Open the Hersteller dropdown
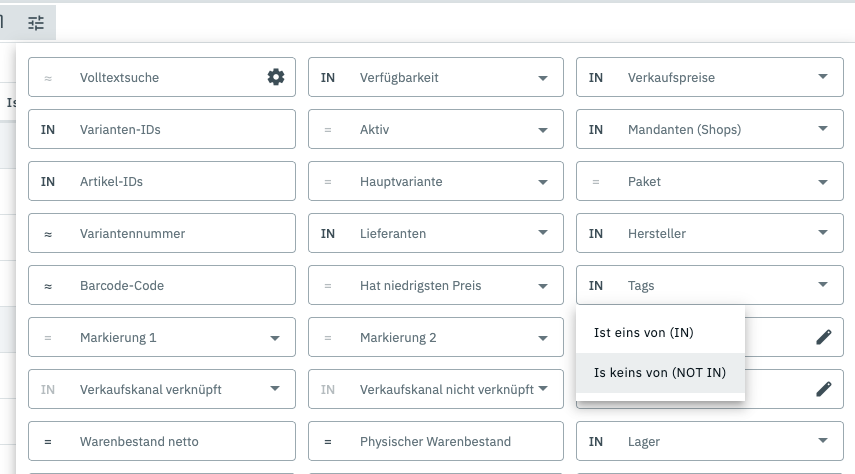 (x=823, y=233)
